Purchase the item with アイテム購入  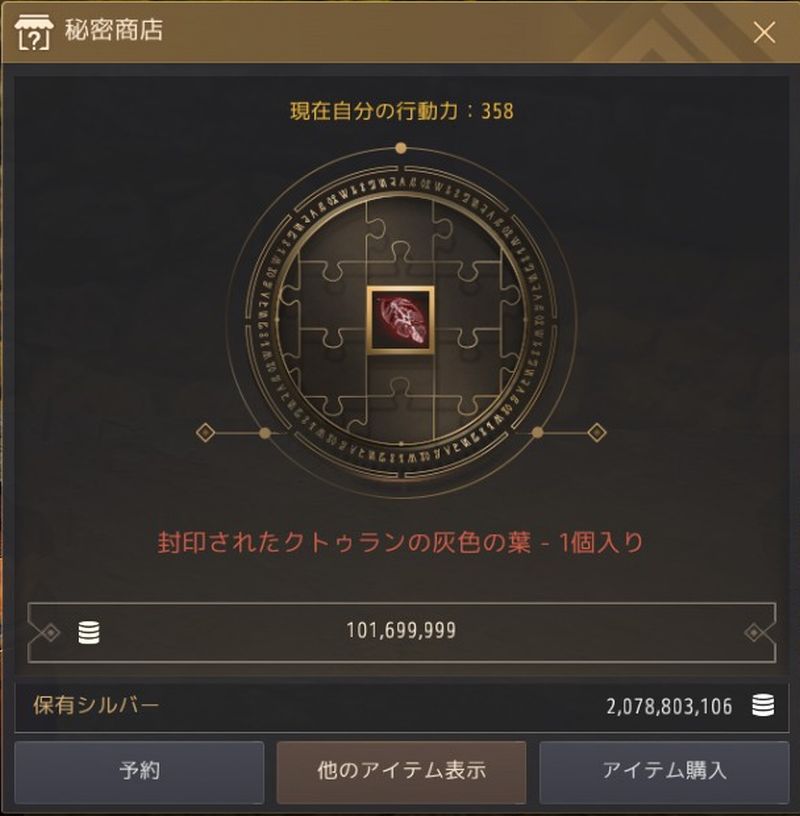click(664, 772)
